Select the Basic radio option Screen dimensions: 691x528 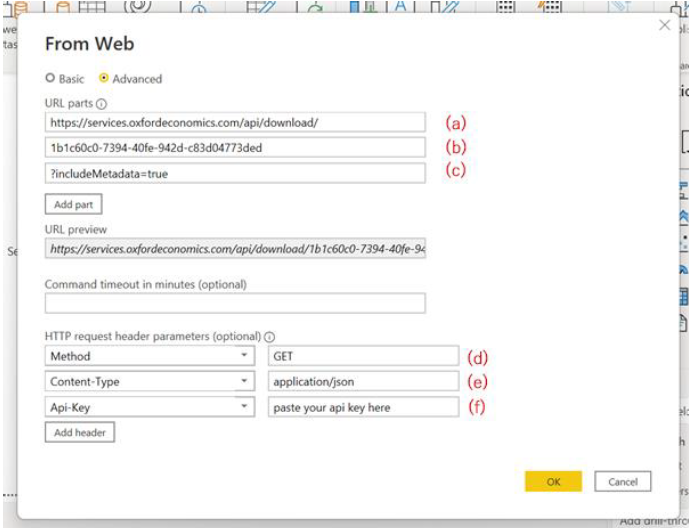click(51, 78)
